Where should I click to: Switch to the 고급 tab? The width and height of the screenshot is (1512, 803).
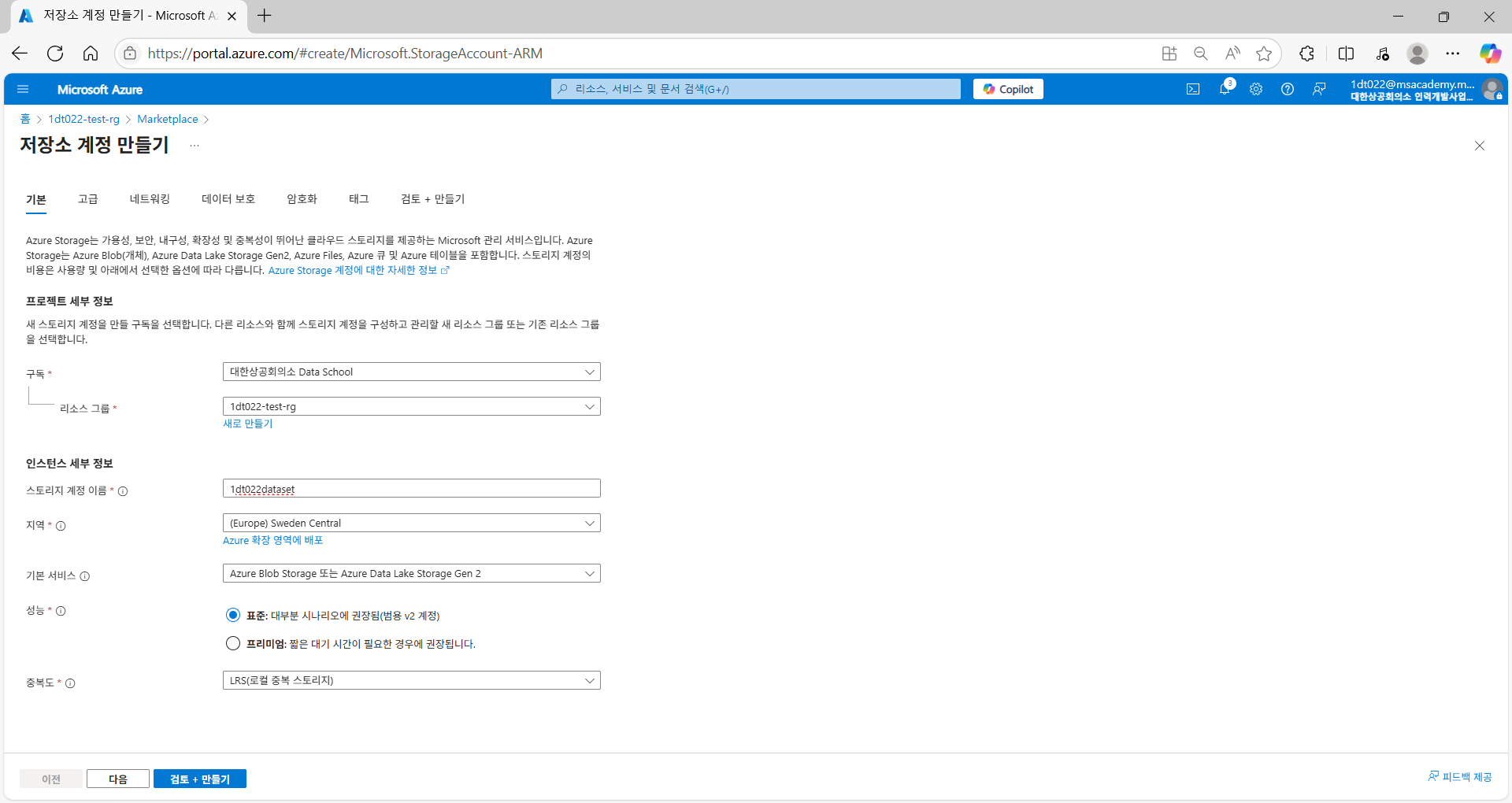88,199
